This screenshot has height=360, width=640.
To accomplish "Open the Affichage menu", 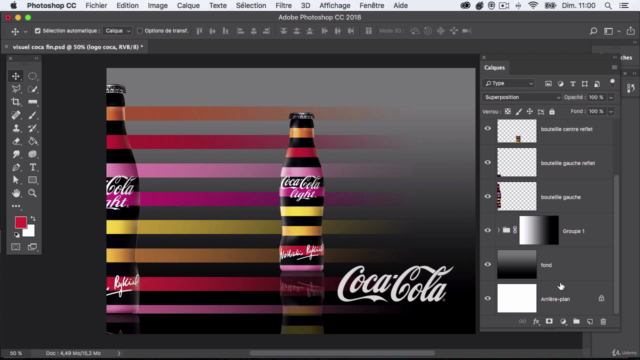I will pyautogui.click(x=335, y=6).
